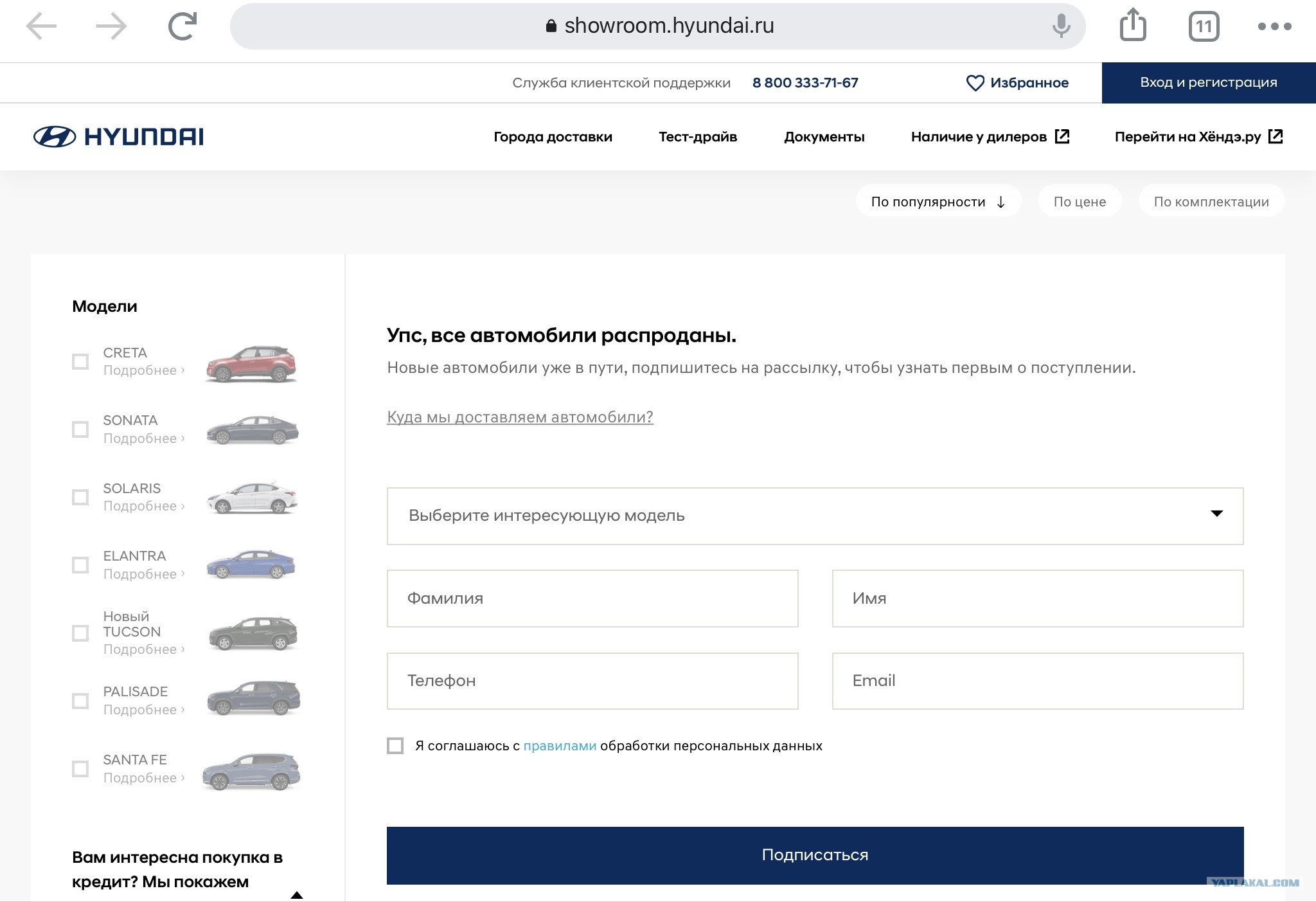Go back to the previous page

tap(41, 26)
